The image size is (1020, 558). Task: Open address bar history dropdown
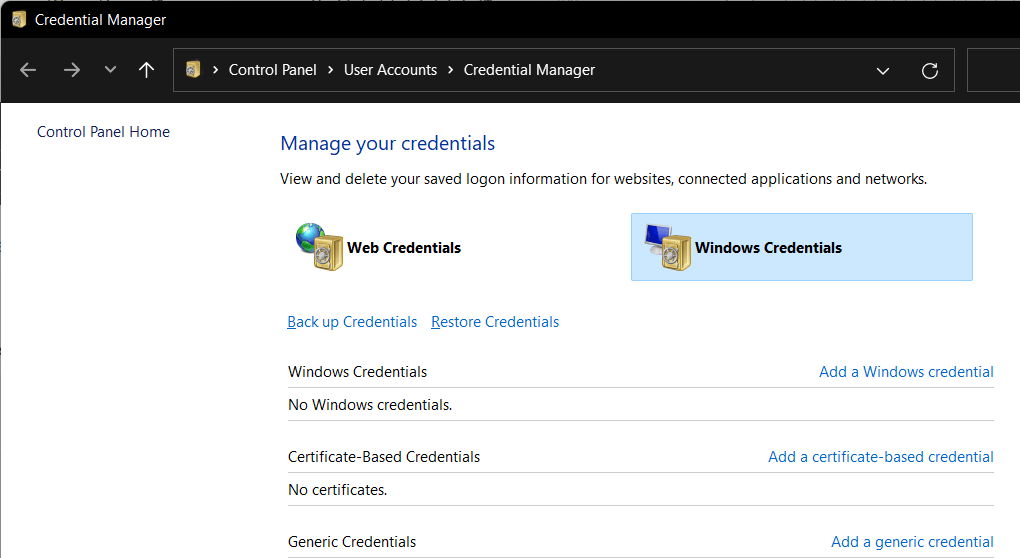pyautogui.click(x=883, y=70)
